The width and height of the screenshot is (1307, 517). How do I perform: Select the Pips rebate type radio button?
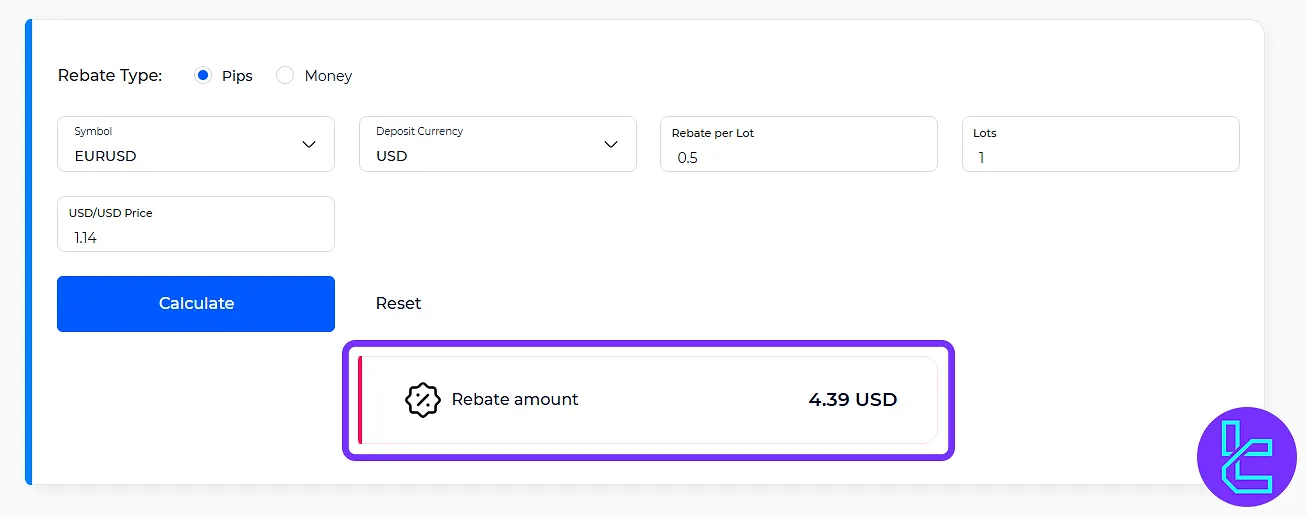203,75
